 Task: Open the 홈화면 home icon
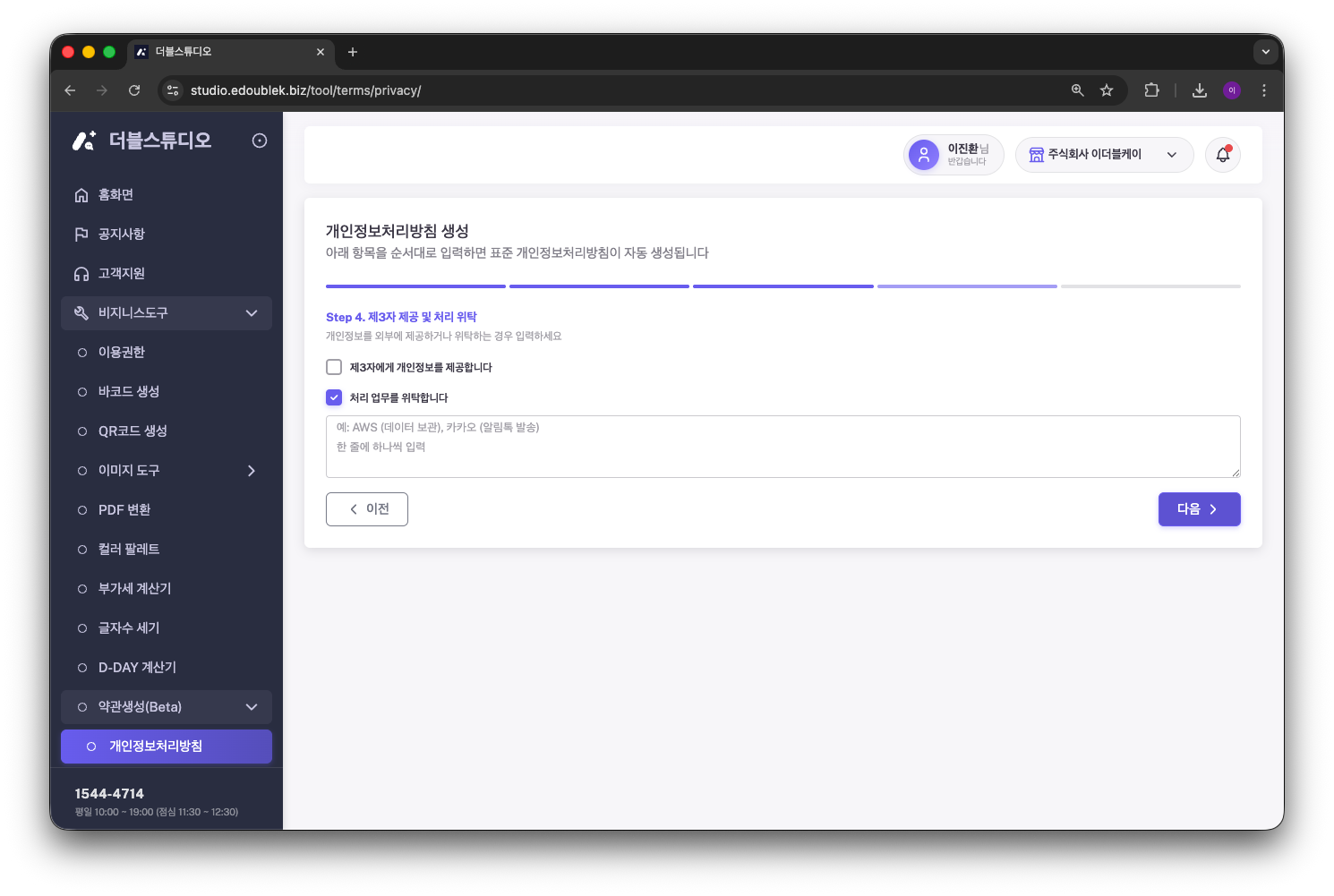coord(81,195)
